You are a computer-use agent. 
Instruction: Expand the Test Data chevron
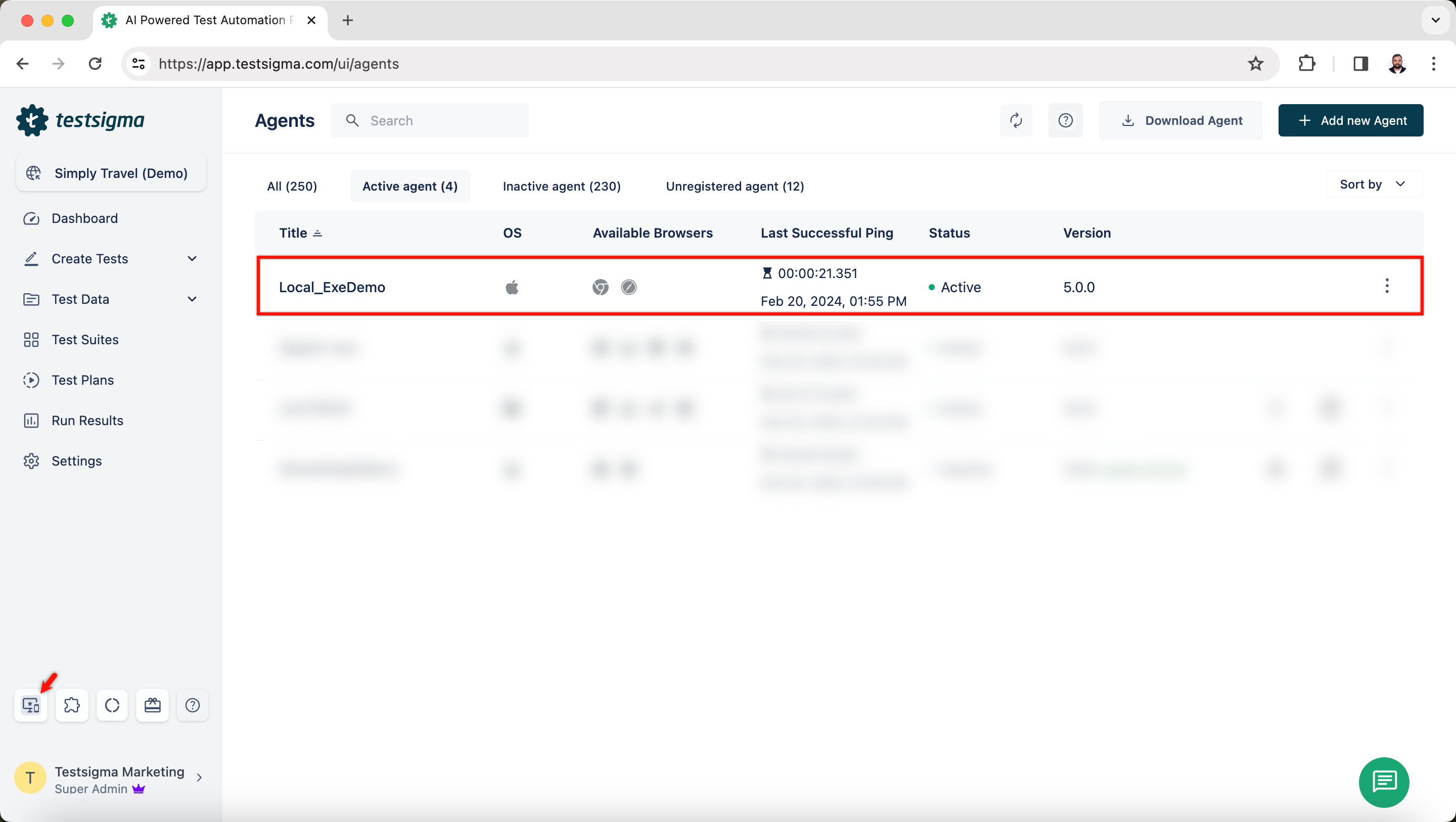coord(192,299)
